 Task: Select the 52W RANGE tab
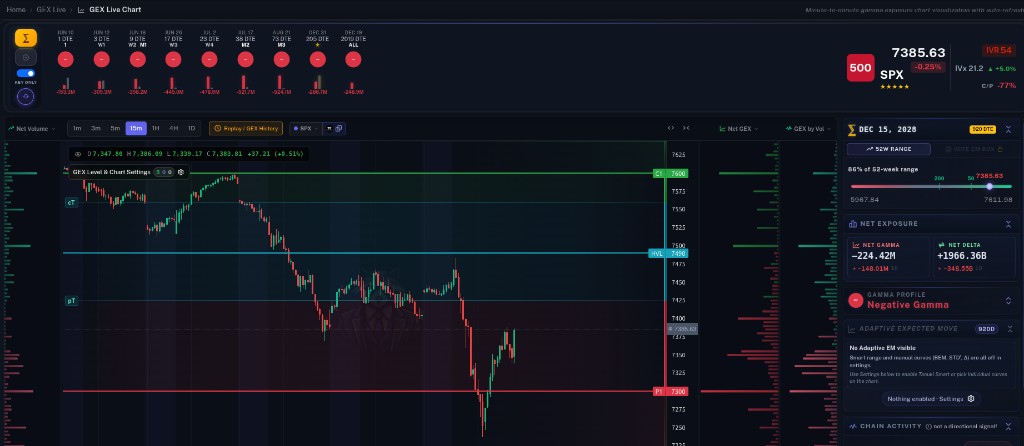click(889, 149)
